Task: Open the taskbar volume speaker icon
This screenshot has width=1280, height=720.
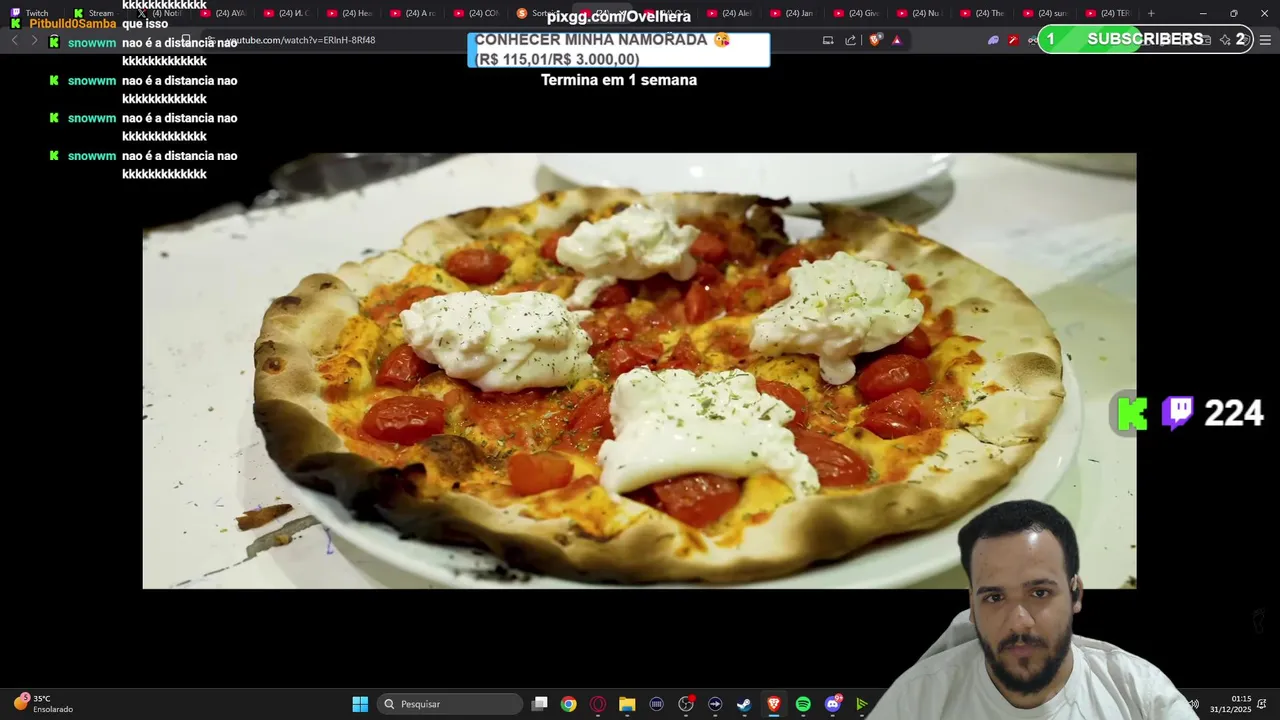Action: tap(1193, 704)
